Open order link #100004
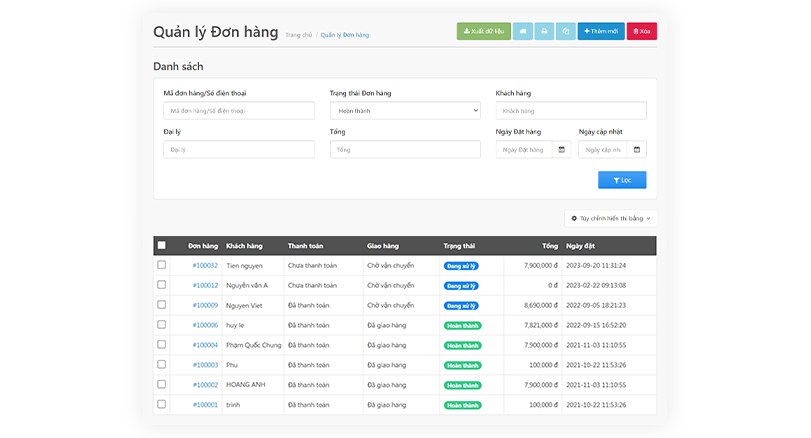 pos(205,345)
